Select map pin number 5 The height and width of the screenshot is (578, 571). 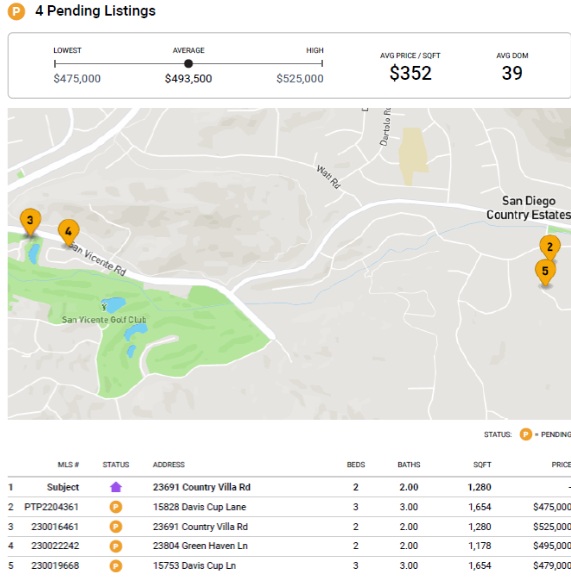pyautogui.click(x=545, y=272)
